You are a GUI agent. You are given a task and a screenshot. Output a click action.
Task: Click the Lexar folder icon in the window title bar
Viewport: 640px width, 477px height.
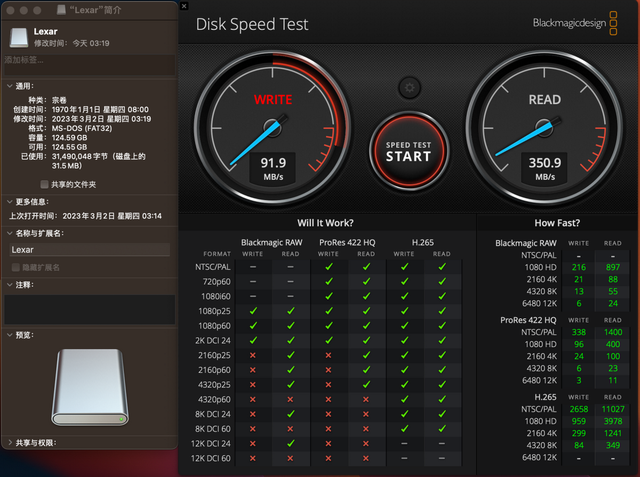pos(61,10)
